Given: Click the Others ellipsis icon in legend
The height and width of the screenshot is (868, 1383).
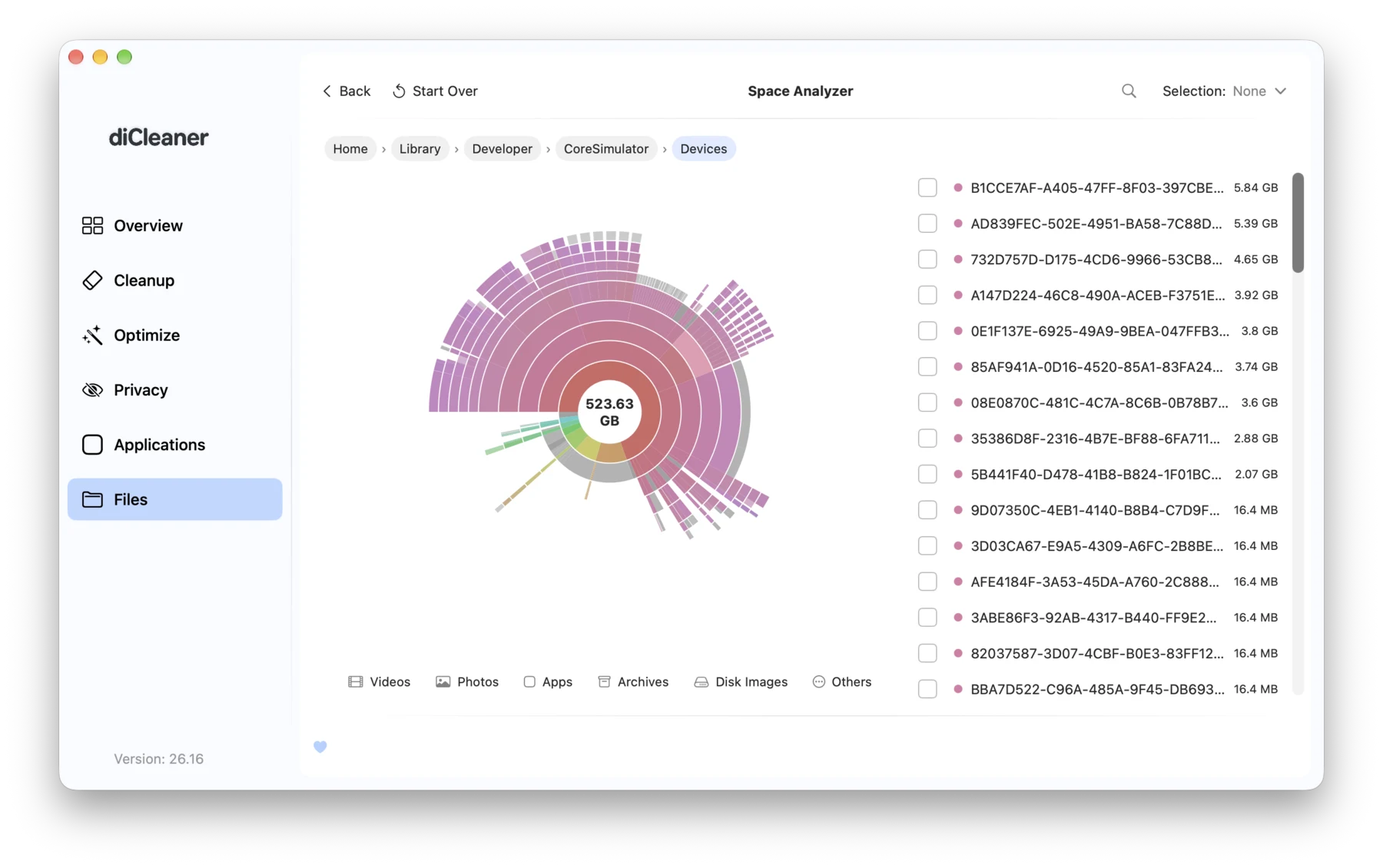Looking at the screenshot, I should coord(819,681).
